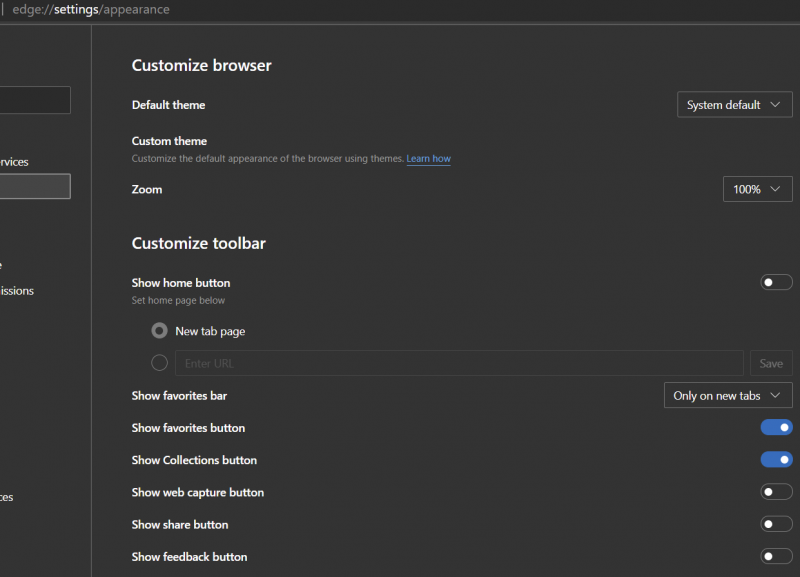Viewport: 800px width, 577px height.
Task: Turn on Show share button toggle
Action: pos(776,524)
